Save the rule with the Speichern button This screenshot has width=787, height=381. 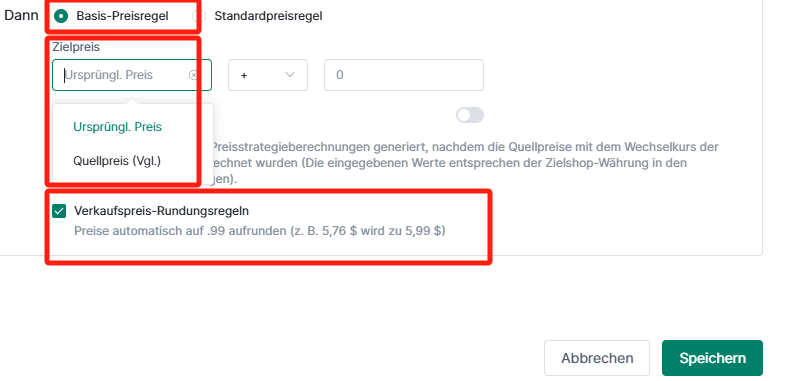pyautogui.click(x=712, y=358)
